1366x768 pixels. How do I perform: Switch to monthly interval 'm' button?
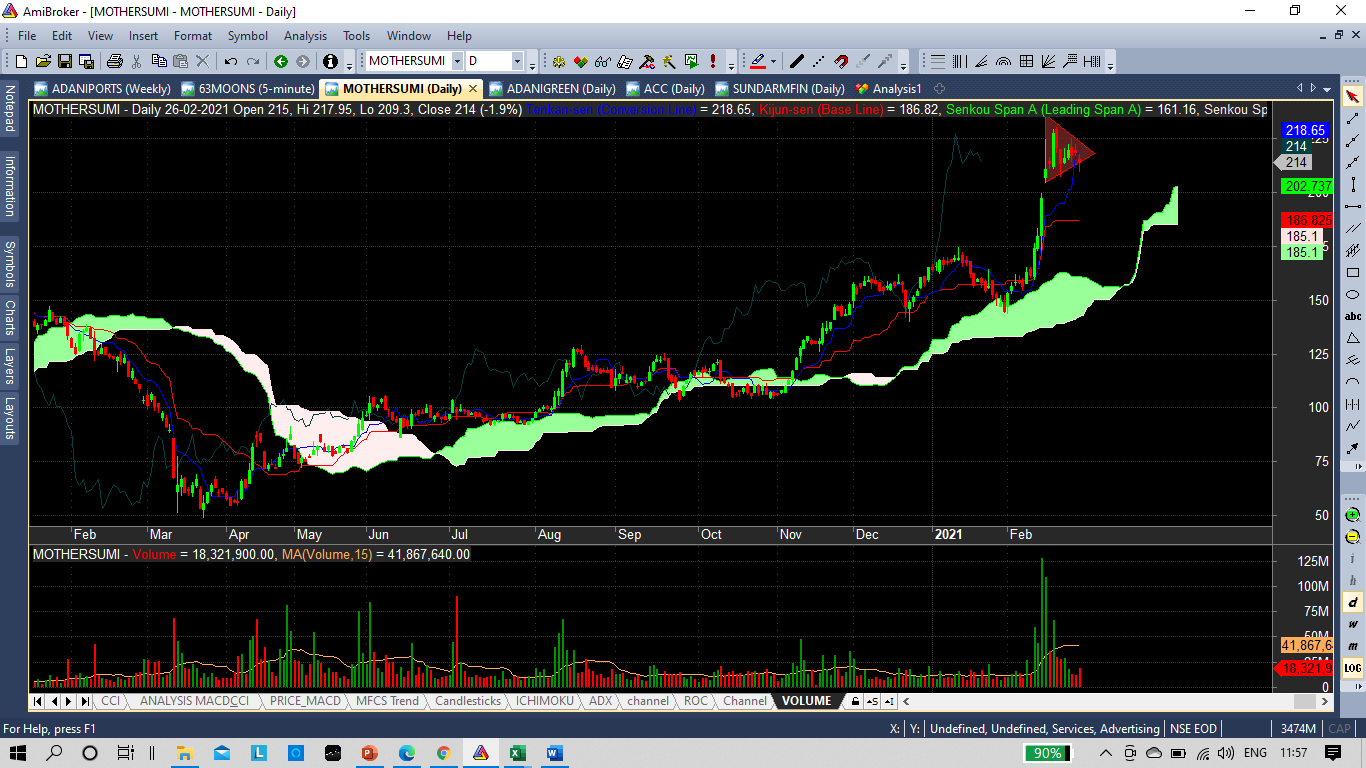(1352, 646)
